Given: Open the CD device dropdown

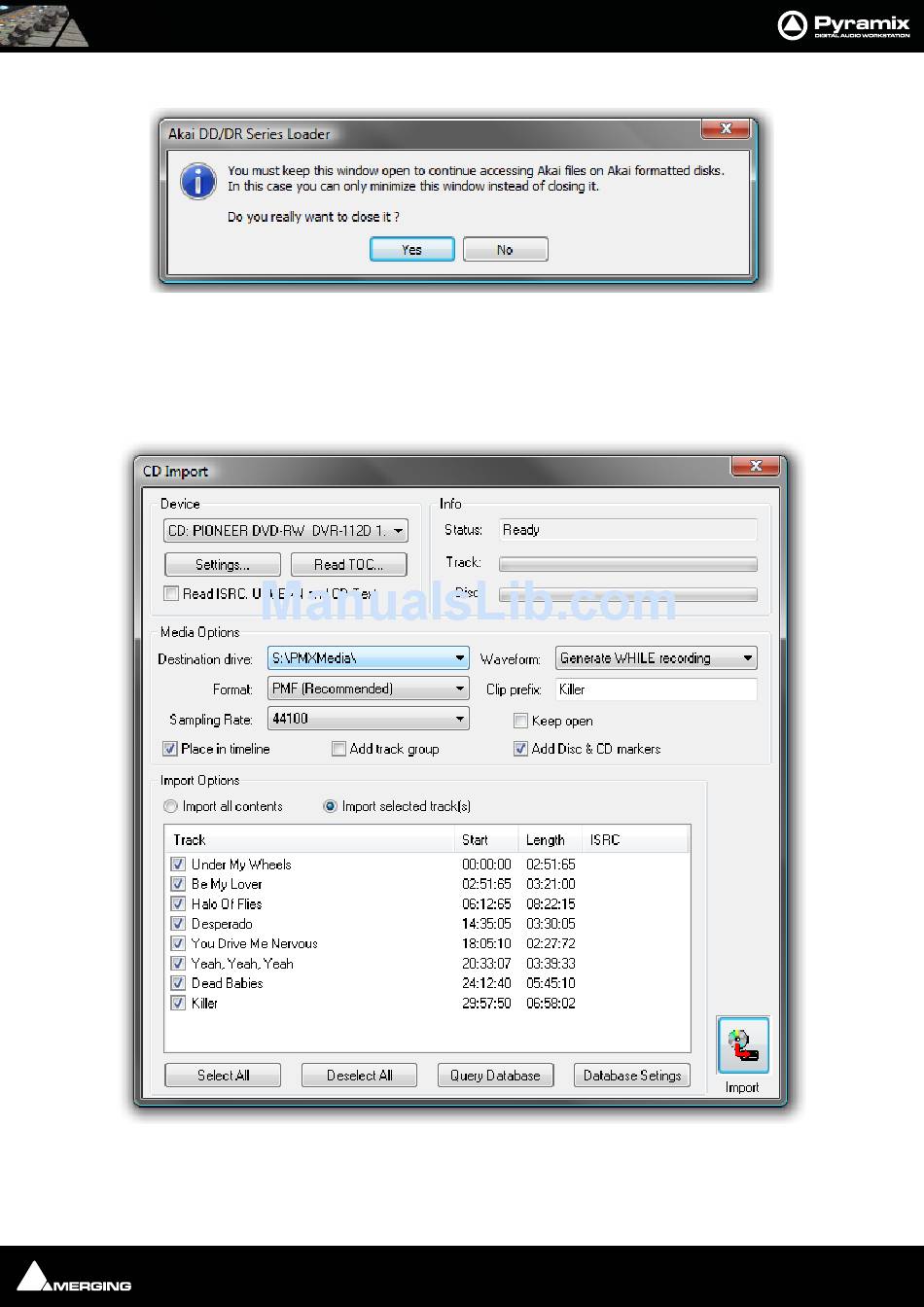Looking at the screenshot, I should 286,531.
